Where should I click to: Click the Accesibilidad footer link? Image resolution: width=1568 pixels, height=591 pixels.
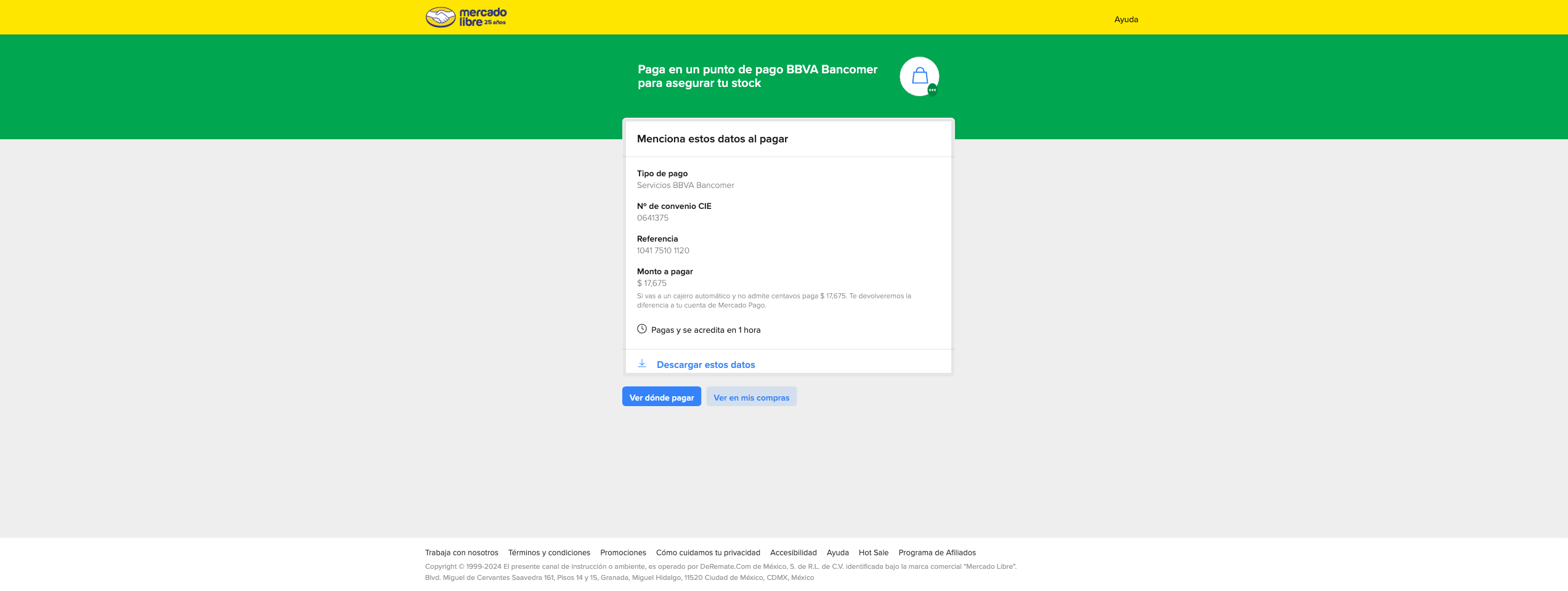(x=793, y=553)
